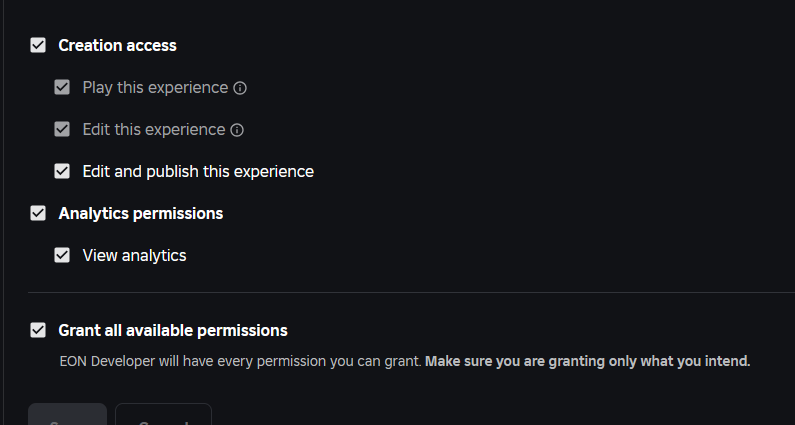Click the Play this experience label text
Image resolution: width=795 pixels, height=425 pixels.
[x=155, y=87]
